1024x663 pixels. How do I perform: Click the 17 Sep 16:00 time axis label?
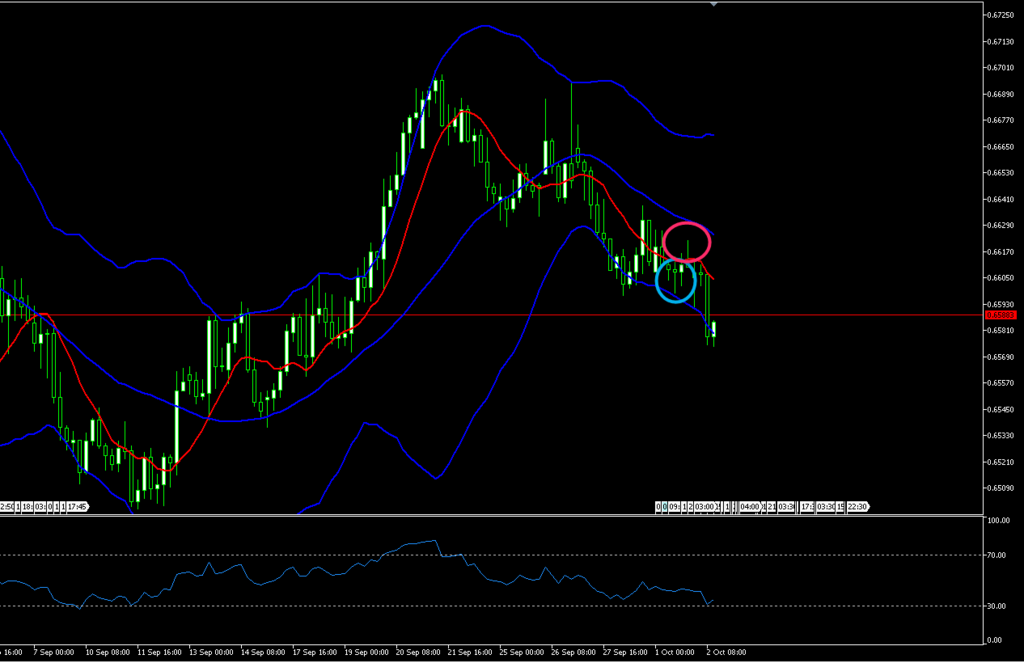pyautogui.click(x=315, y=652)
